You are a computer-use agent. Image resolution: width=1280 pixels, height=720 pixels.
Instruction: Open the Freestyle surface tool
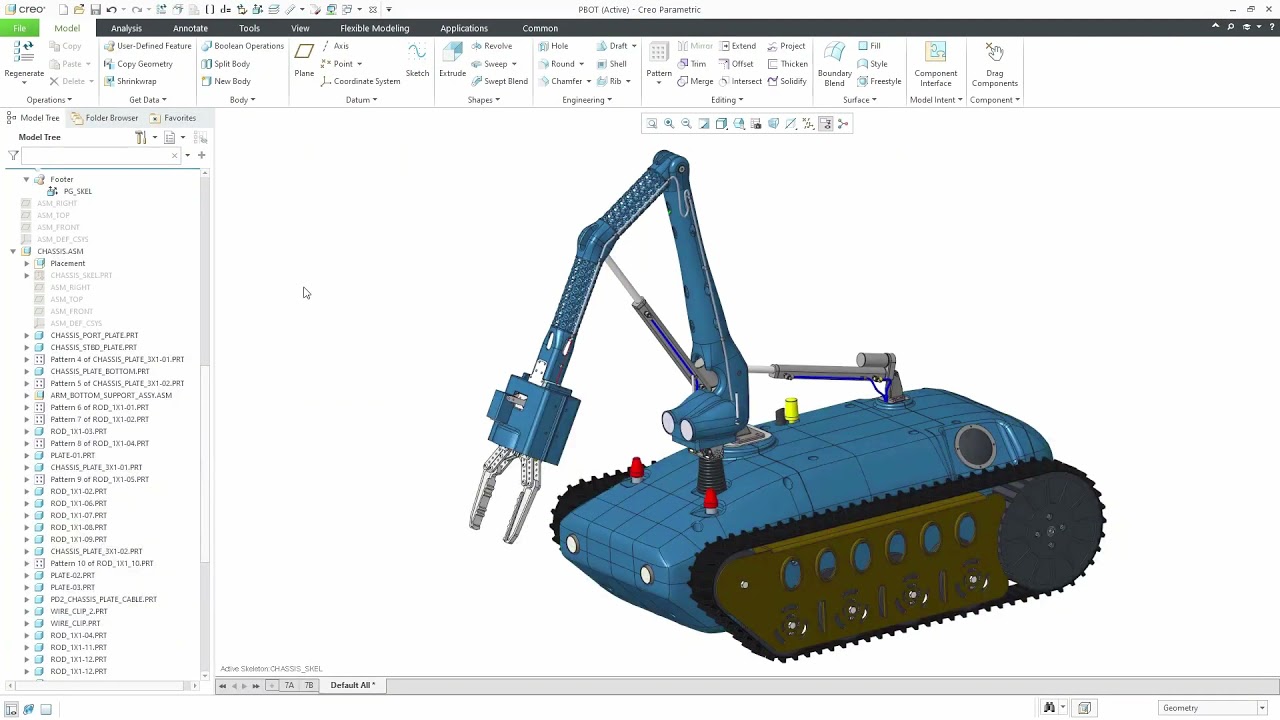tap(879, 81)
